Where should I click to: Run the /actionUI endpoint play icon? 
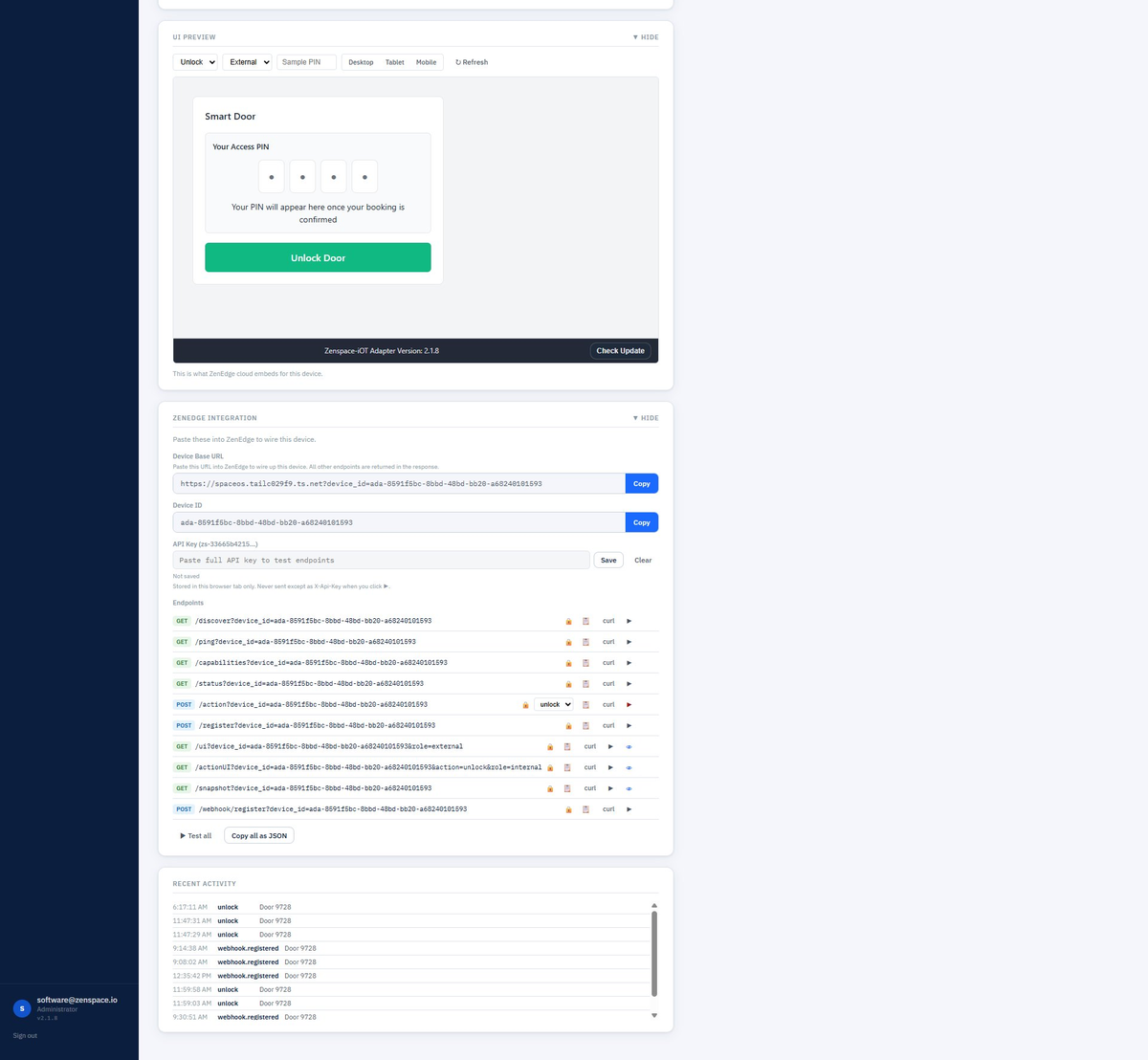point(610,767)
